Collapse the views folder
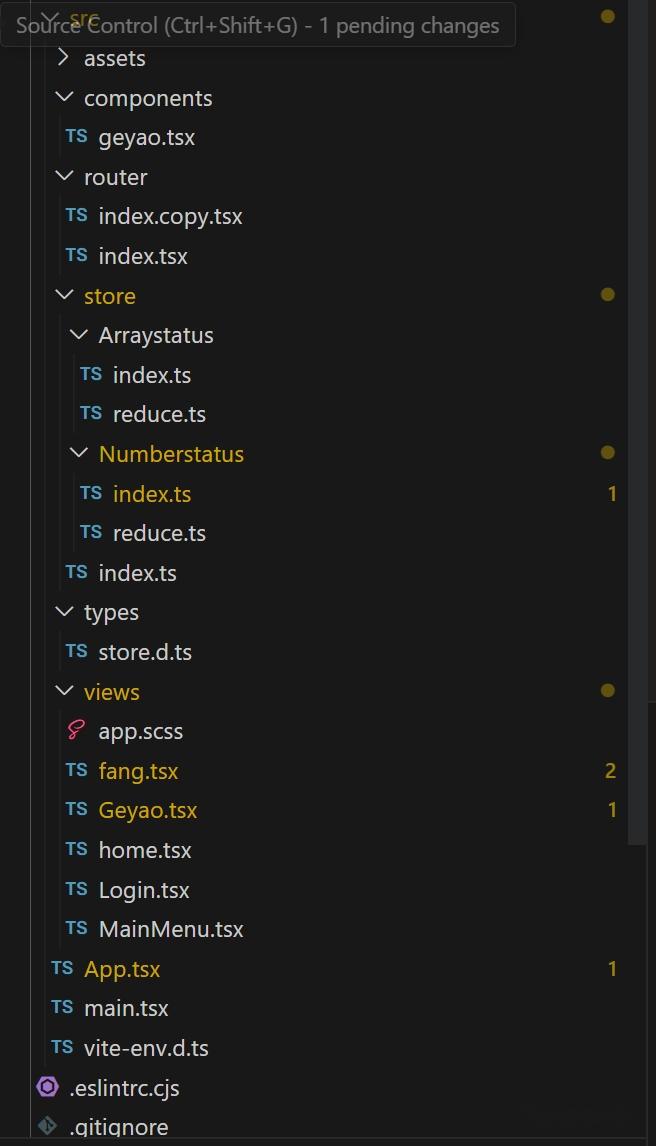Viewport: 656px width, 1146px height. pos(64,691)
